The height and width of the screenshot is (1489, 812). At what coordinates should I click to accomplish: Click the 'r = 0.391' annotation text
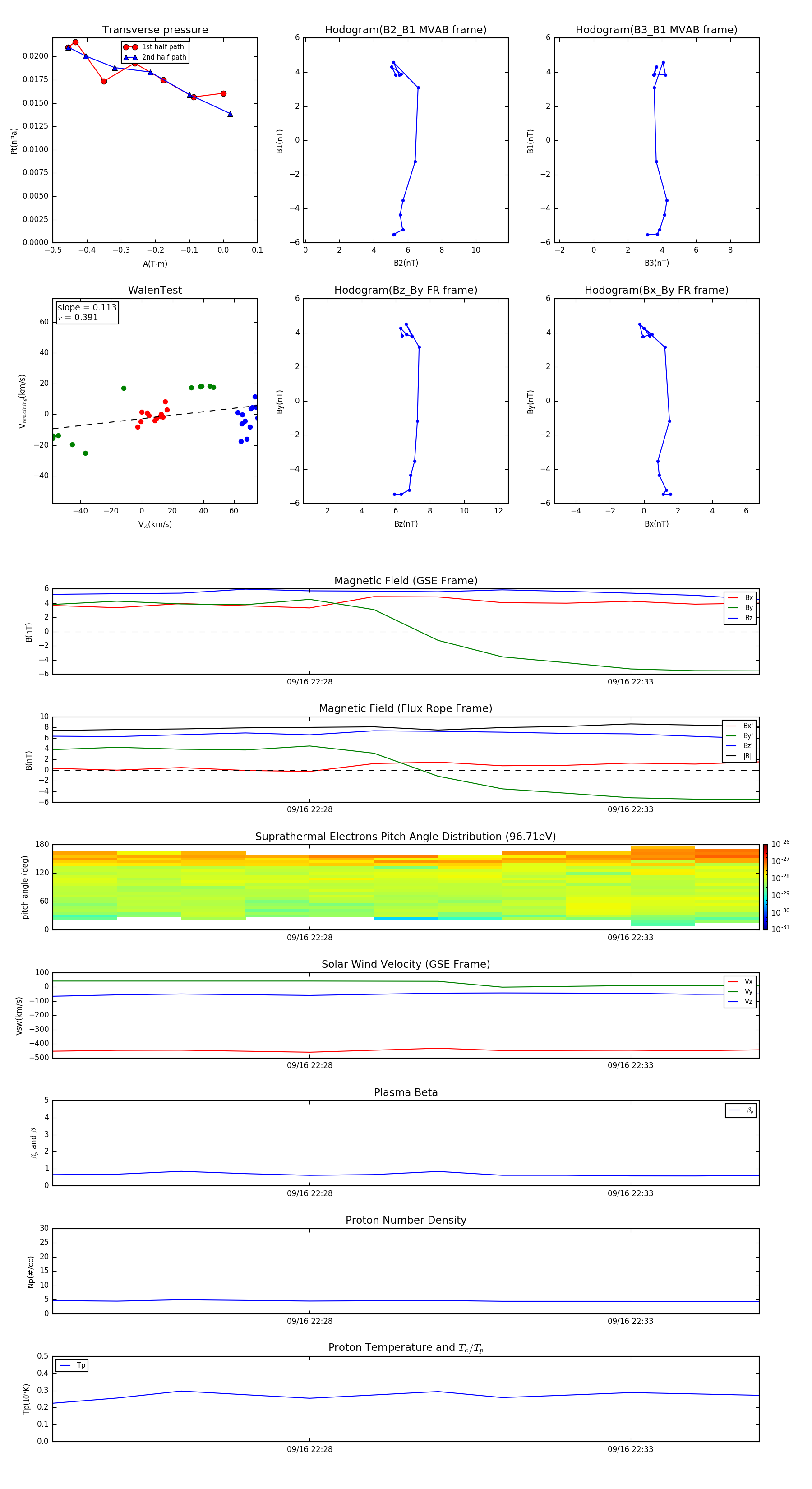78,317
